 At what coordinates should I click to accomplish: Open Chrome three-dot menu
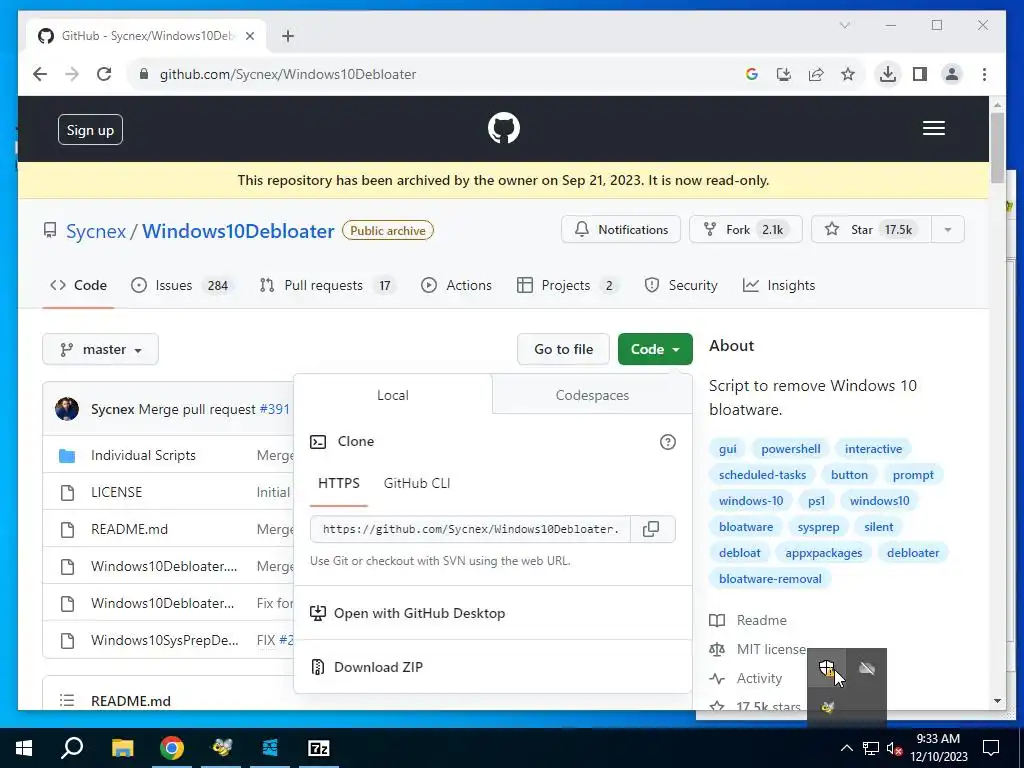[984, 74]
